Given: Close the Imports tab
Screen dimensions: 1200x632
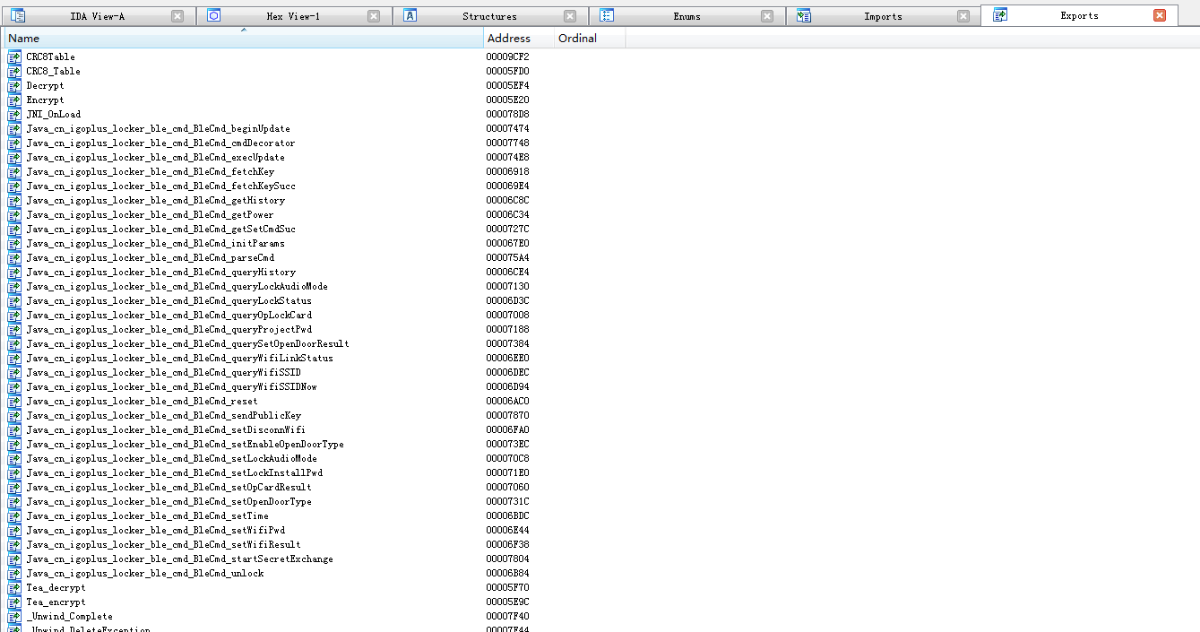Looking at the screenshot, I should (963, 16).
